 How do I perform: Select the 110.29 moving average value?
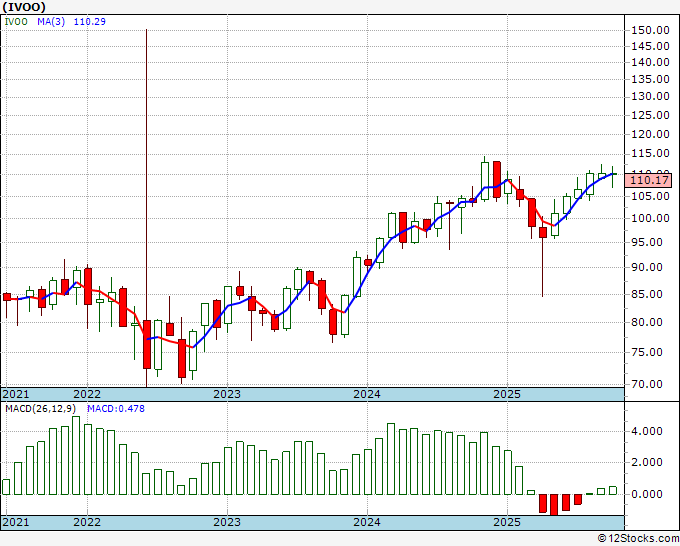90,22
